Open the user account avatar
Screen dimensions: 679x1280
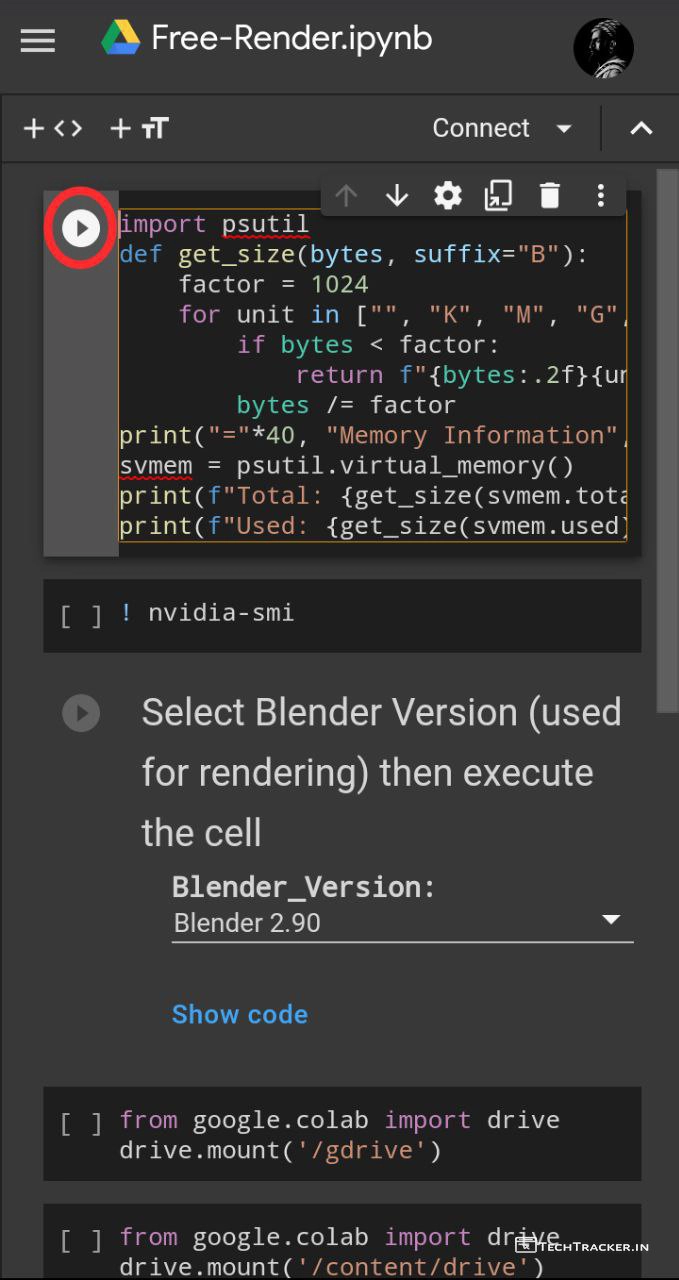[x=603, y=46]
